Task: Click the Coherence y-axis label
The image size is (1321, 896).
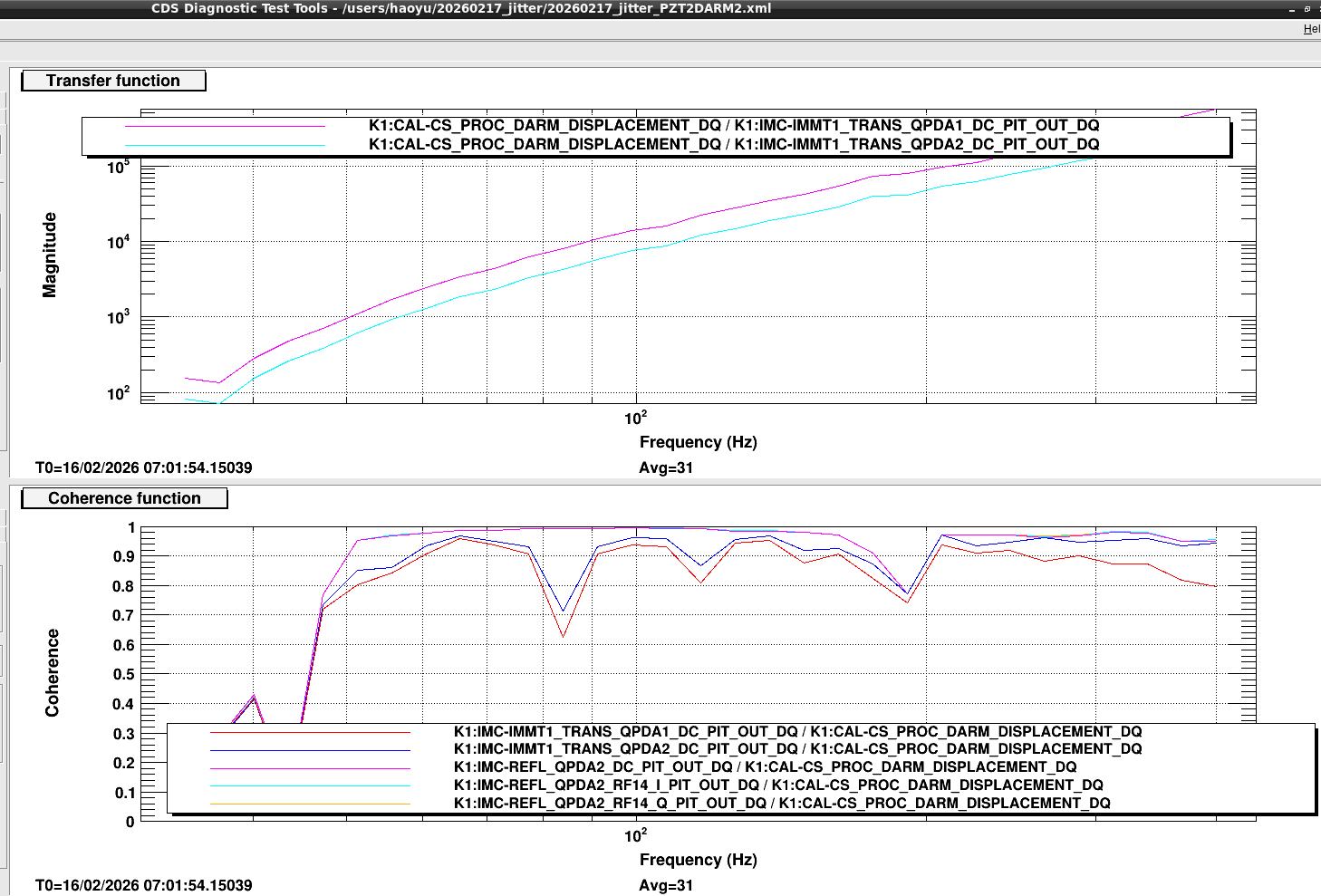Action: click(x=53, y=673)
